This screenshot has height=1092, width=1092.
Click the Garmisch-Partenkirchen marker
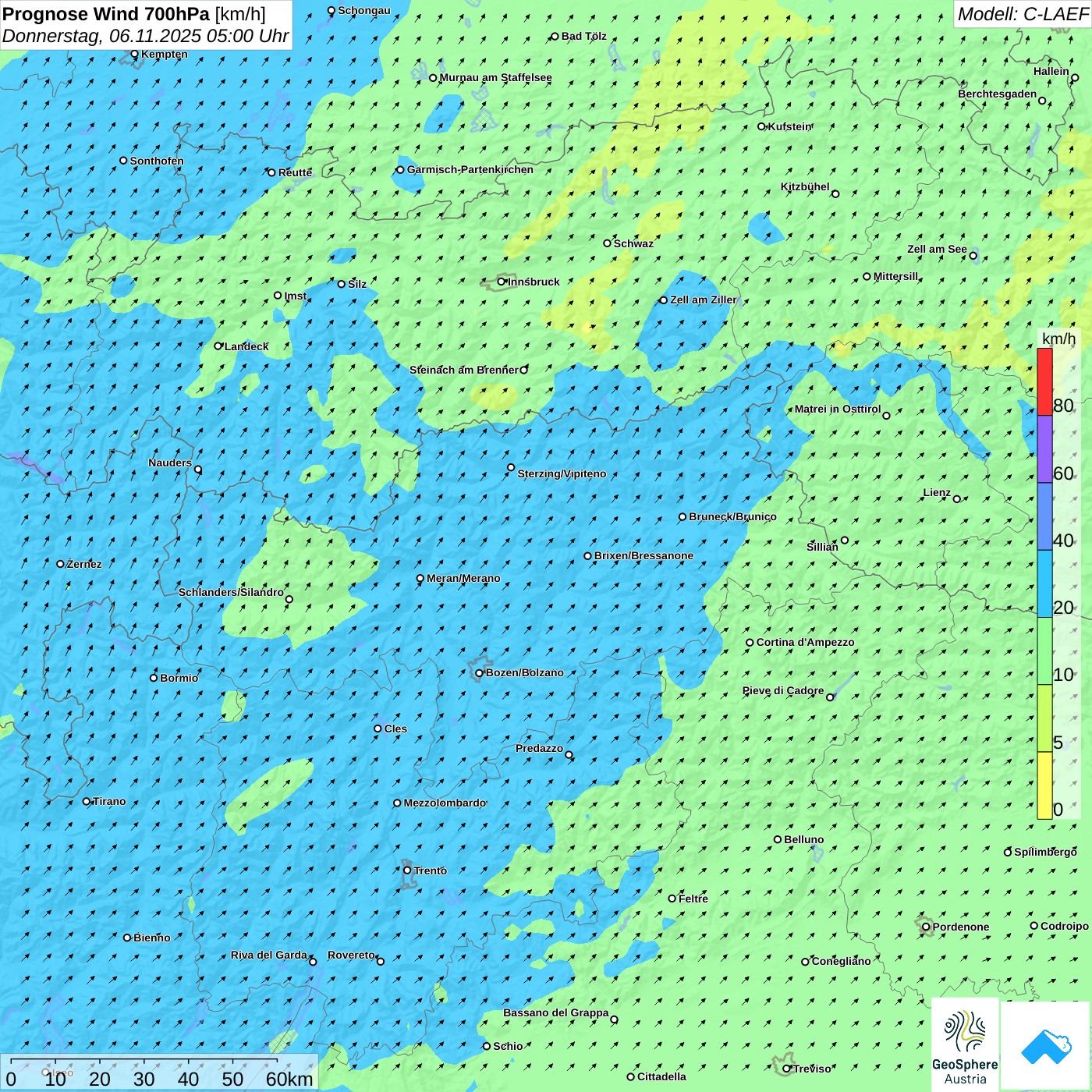tap(400, 170)
